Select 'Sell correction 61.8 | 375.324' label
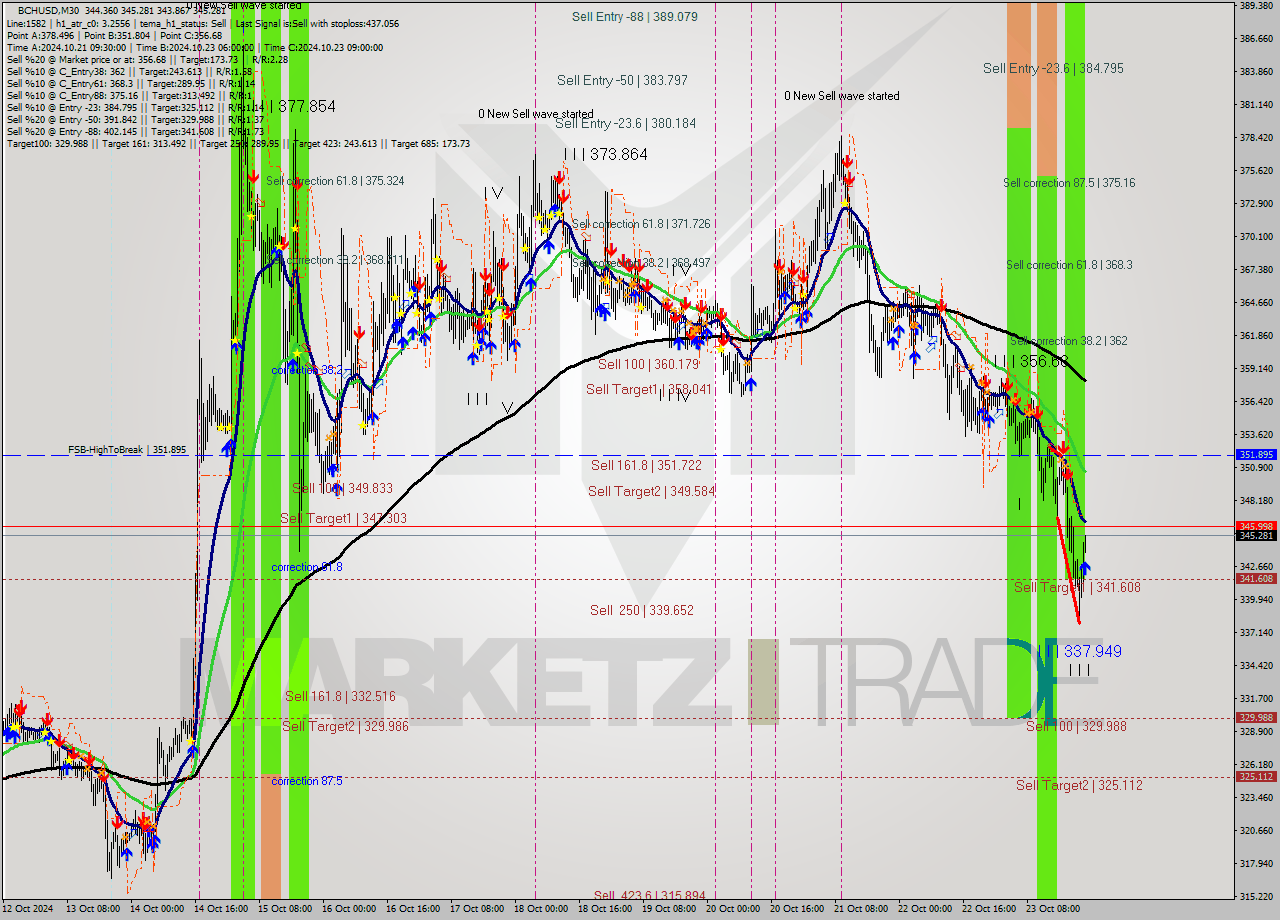 335,181
